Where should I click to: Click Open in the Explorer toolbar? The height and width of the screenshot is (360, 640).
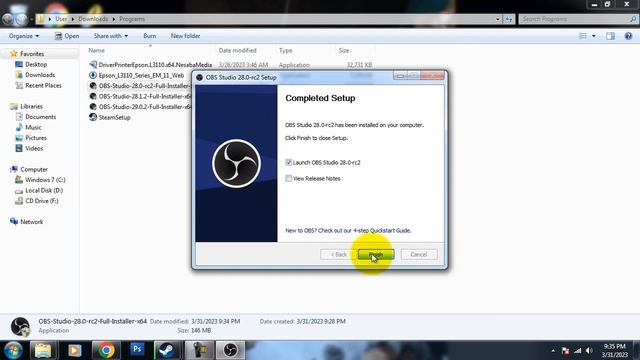(x=67, y=36)
